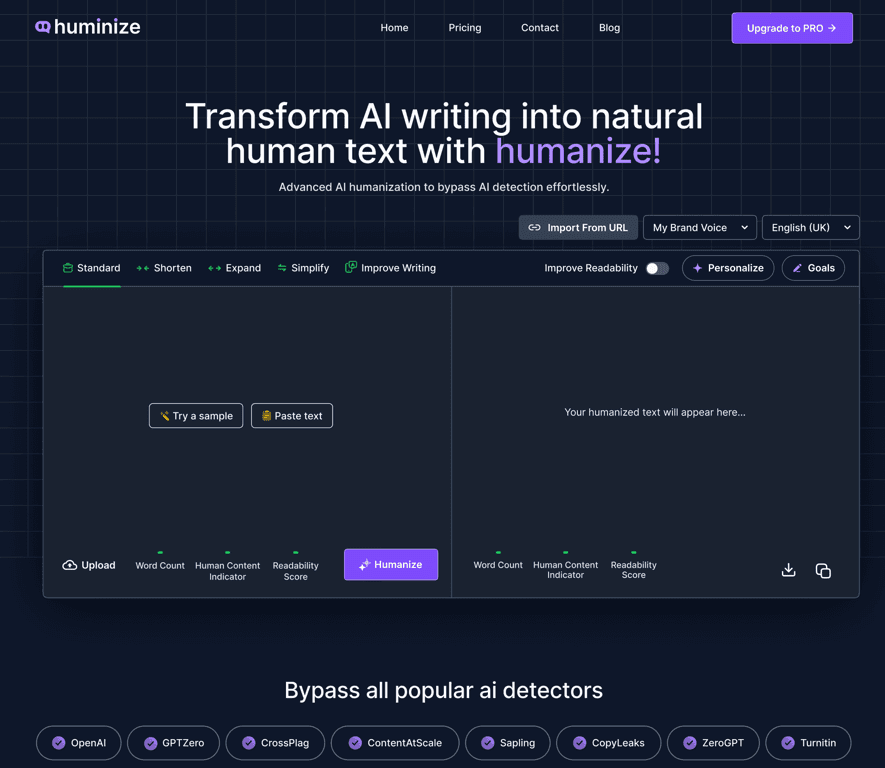Toggle the ZeroGPT detector badge
The height and width of the screenshot is (768, 885).
[x=713, y=743]
